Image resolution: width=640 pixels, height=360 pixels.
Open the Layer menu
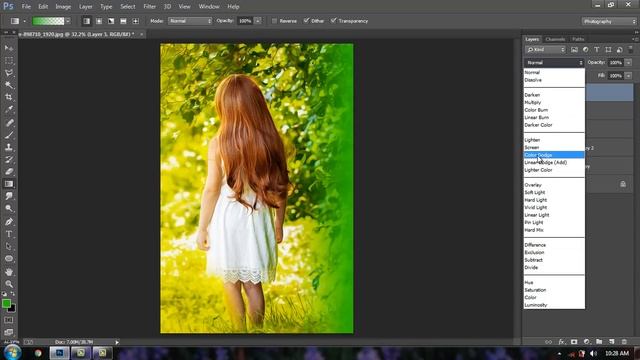click(x=85, y=7)
